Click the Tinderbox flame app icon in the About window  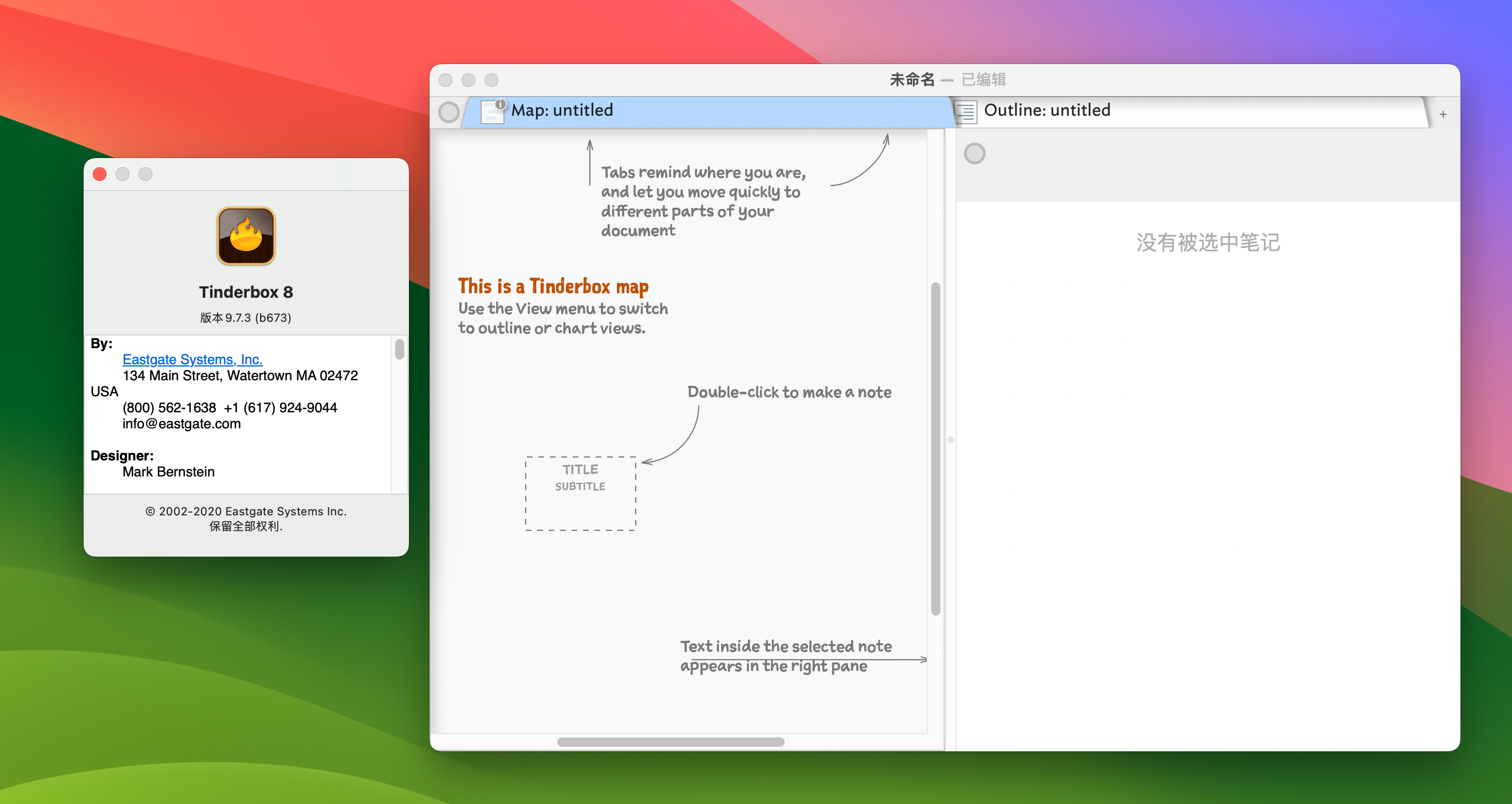click(x=246, y=236)
